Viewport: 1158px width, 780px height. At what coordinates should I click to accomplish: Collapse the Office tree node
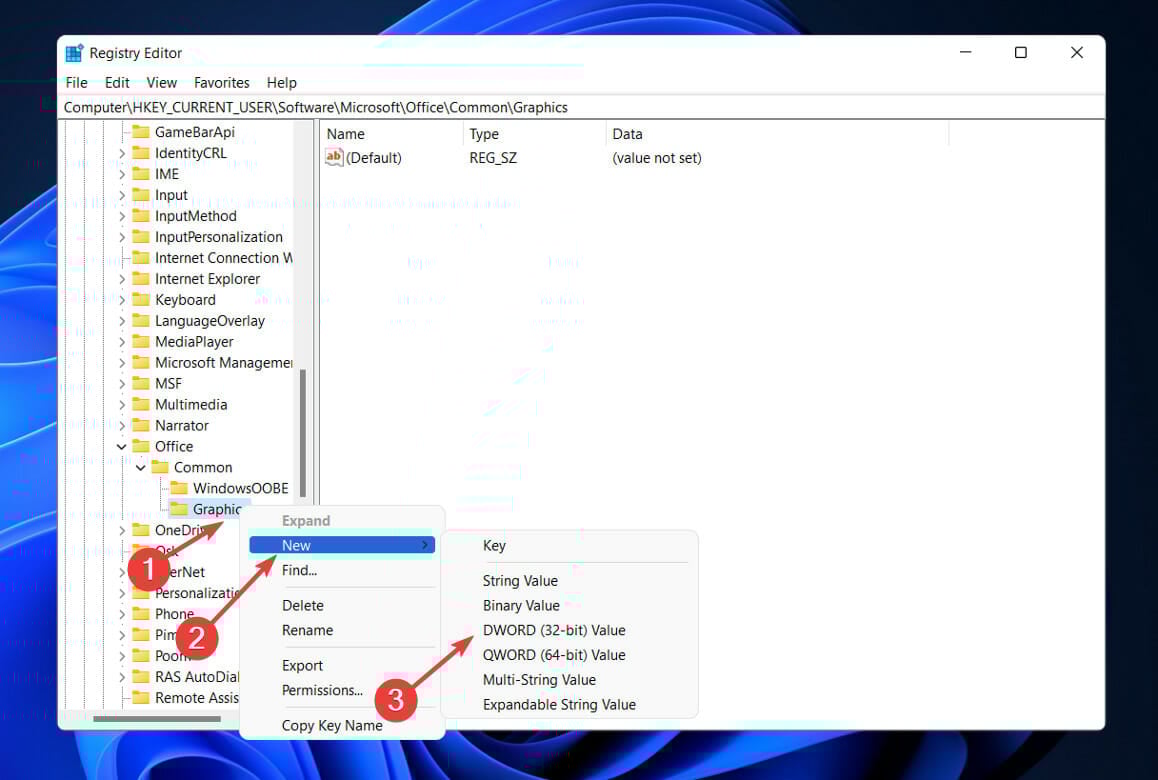coord(122,446)
